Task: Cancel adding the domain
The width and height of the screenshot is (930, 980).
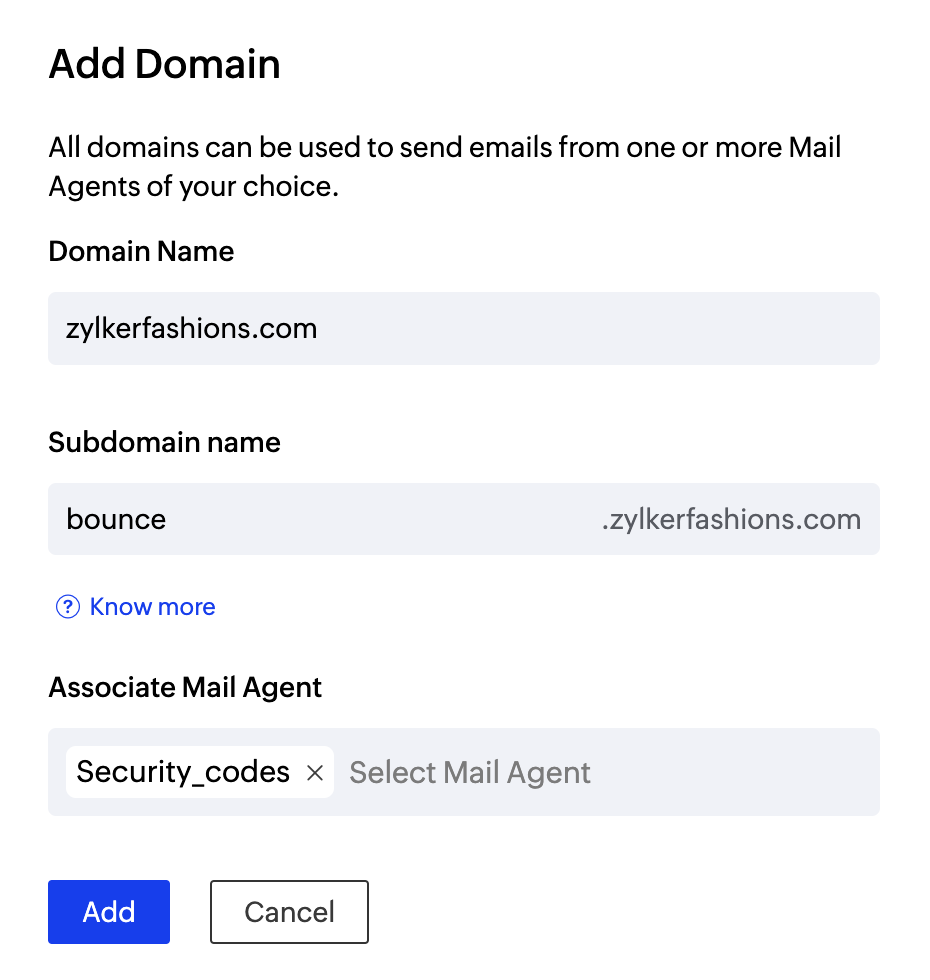Action: tap(289, 912)
